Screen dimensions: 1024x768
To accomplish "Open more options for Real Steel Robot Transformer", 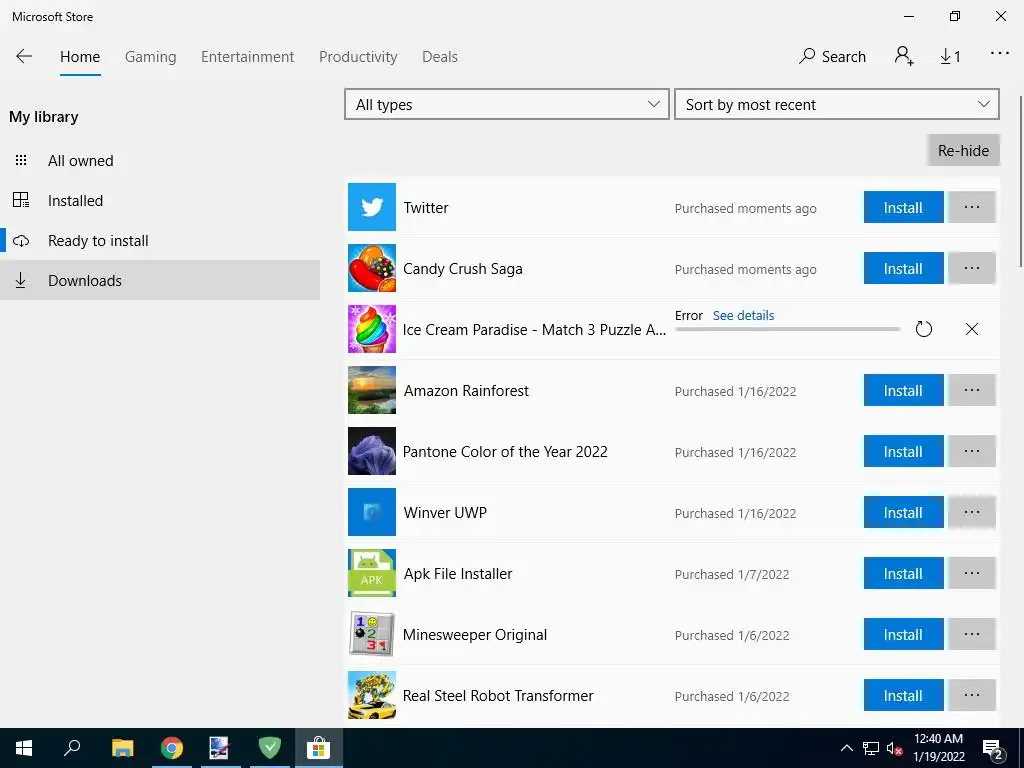I will point(972,695).
